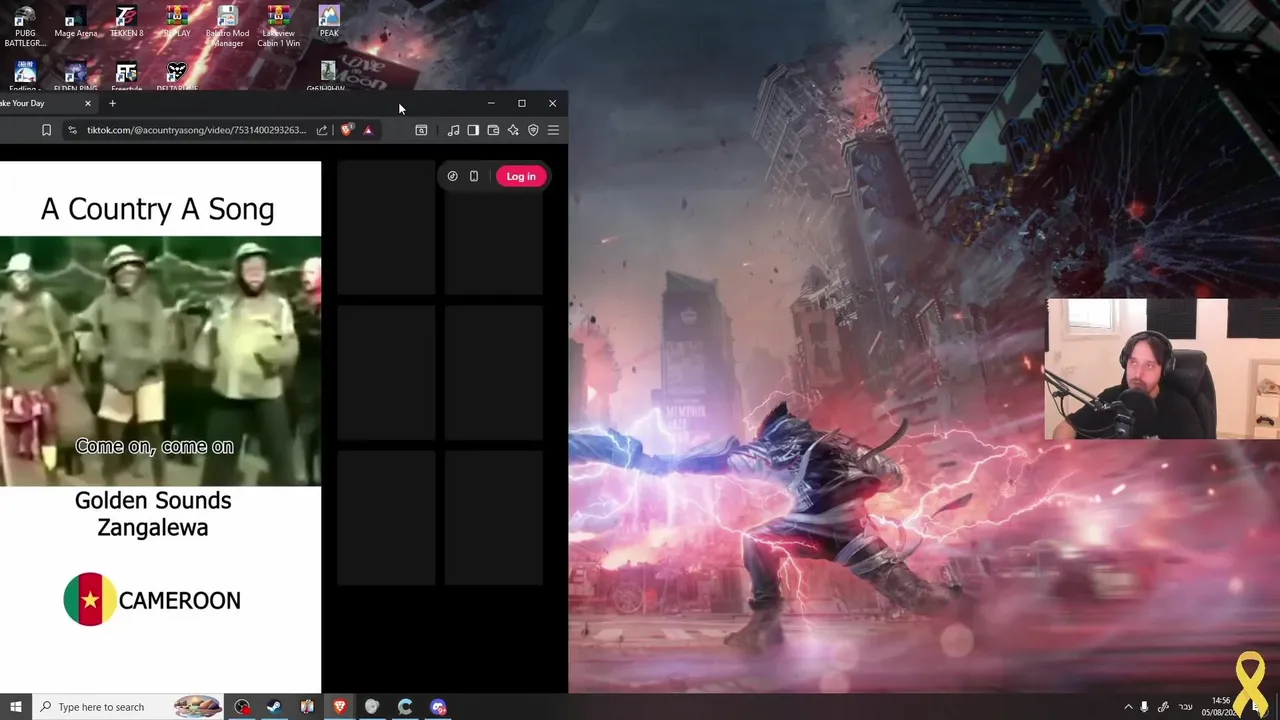
Task: Close the TikTok browser tab
Action: pos(88,103)
